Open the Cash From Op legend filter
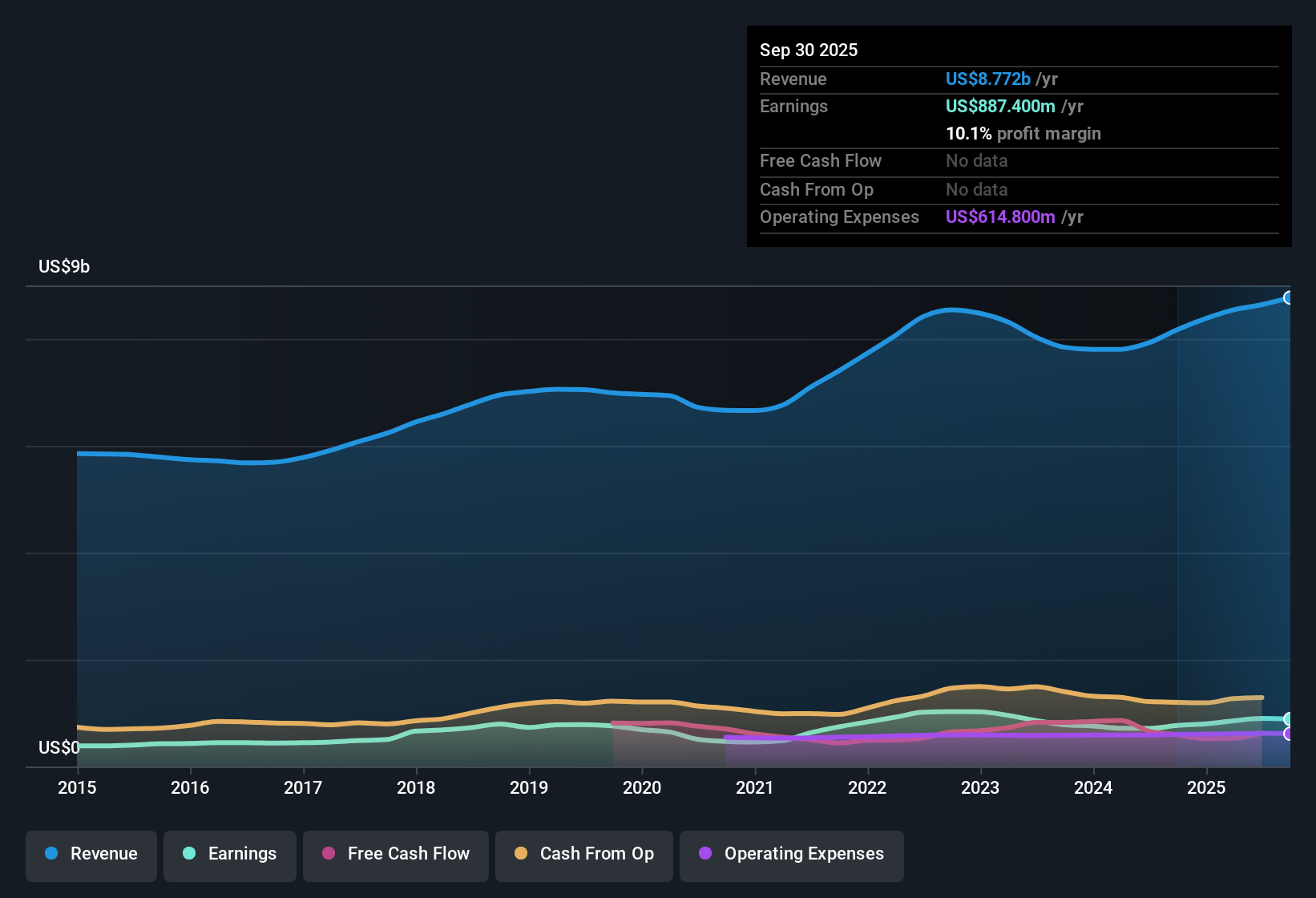This screenshot has width=1316, height=898. click(x=583, y=854)
